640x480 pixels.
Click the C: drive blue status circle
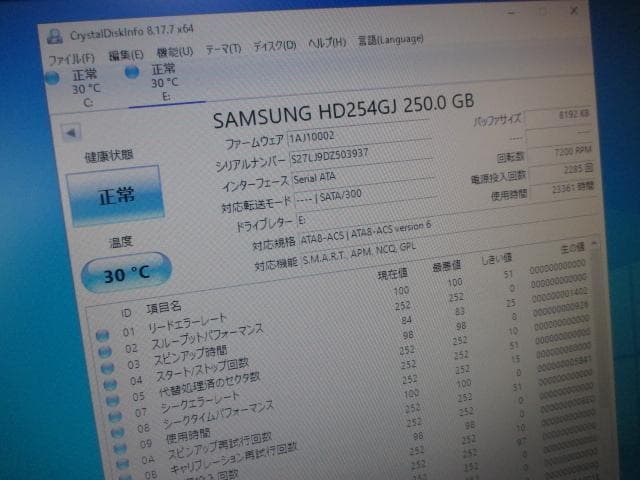[52, 78]
